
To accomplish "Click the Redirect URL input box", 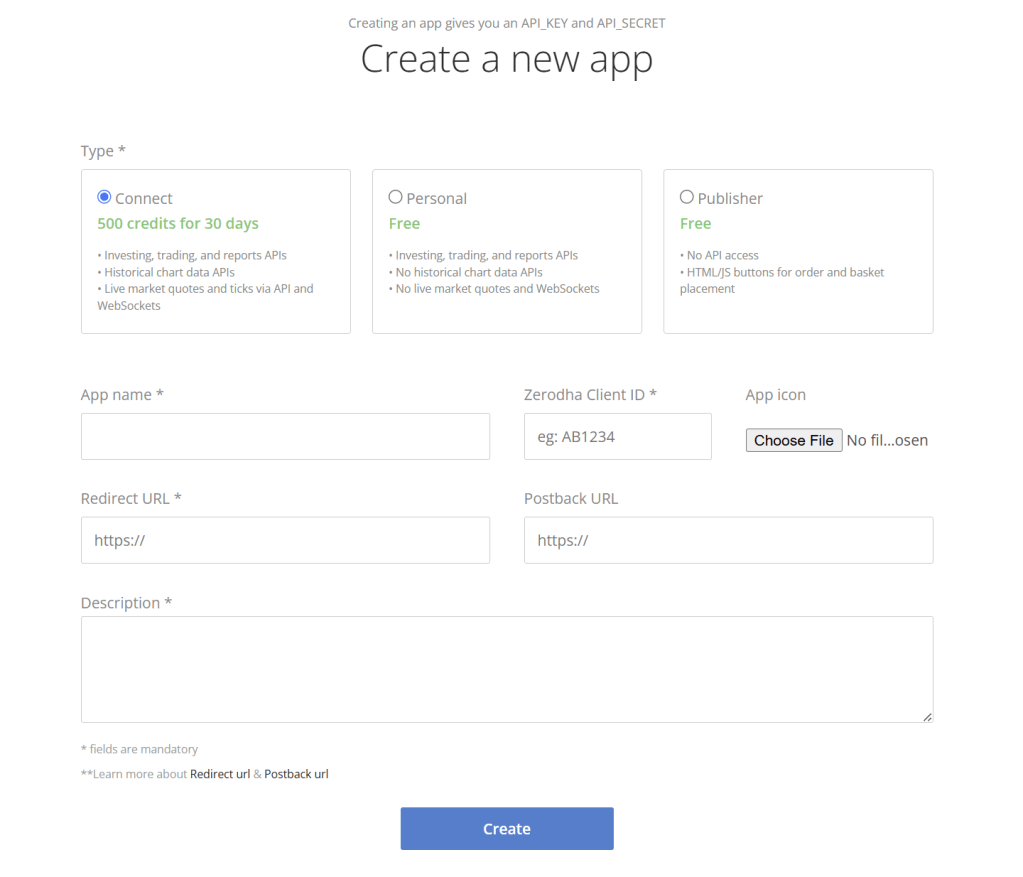I will (x=285, y=540).
